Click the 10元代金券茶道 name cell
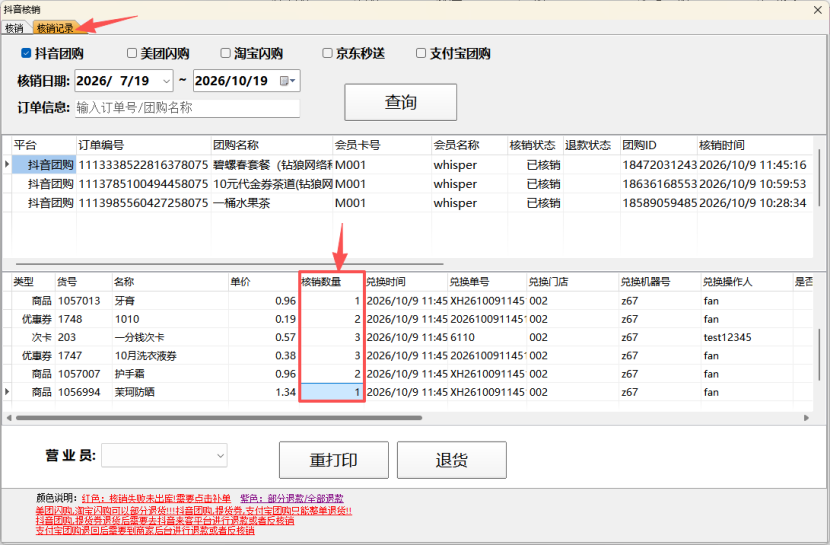 click(x=272, y=184)
